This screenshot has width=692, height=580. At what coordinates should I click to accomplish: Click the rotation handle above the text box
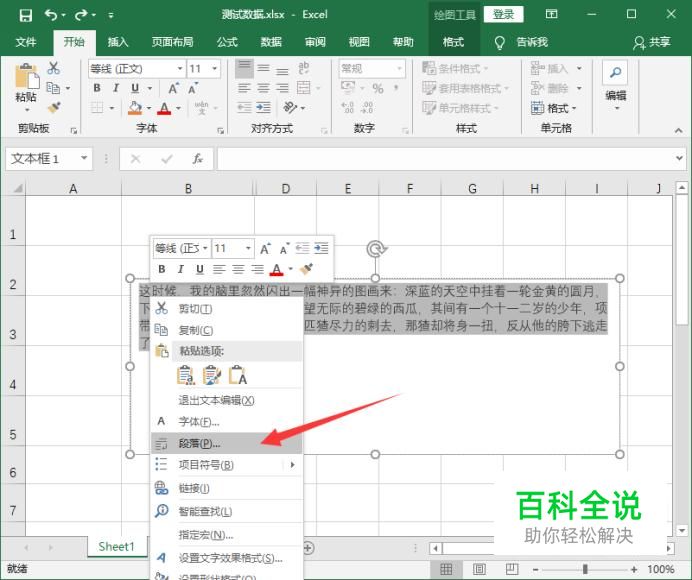[x=375, y=249]
